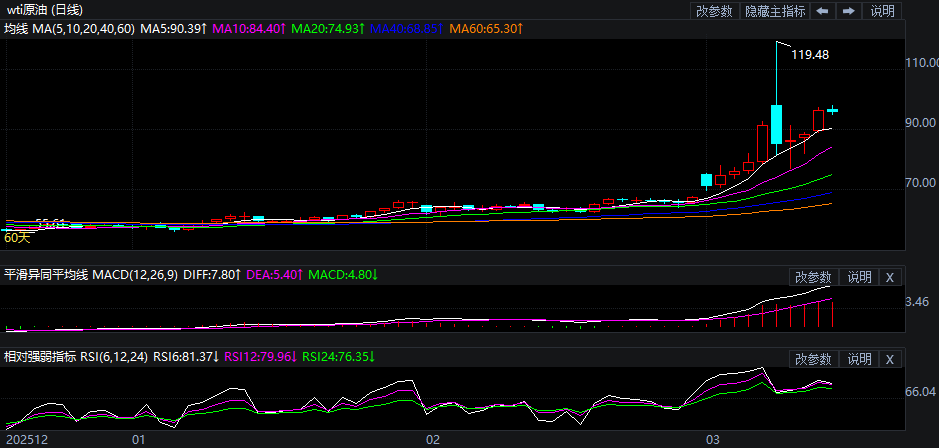Click 说明 in the top chart header
The width and height of the screenshot is (939, 448).
[883, 11]
